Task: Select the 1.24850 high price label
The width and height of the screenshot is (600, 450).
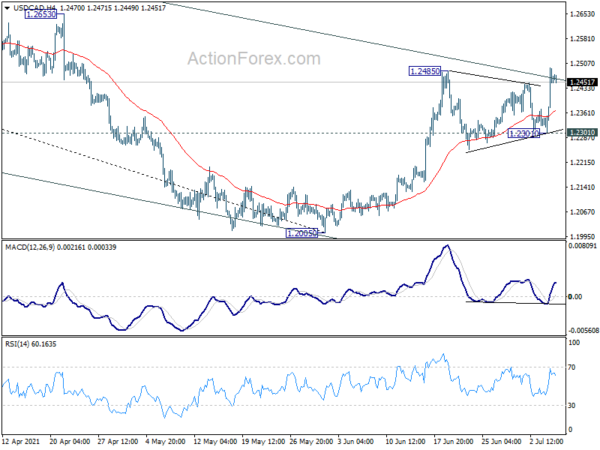Action: point(425,71)
